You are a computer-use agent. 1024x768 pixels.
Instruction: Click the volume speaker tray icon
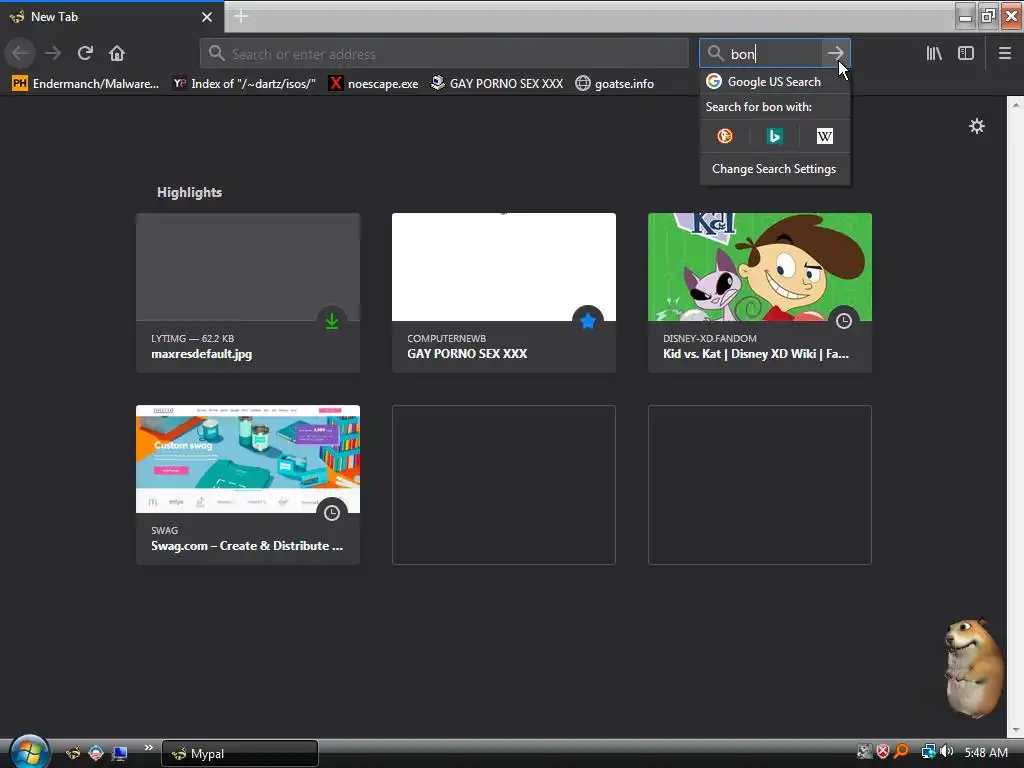coord(946,752)
